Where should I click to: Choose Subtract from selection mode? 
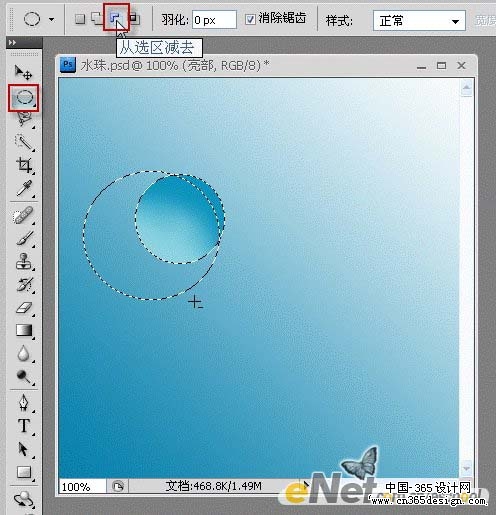(115, 18)
